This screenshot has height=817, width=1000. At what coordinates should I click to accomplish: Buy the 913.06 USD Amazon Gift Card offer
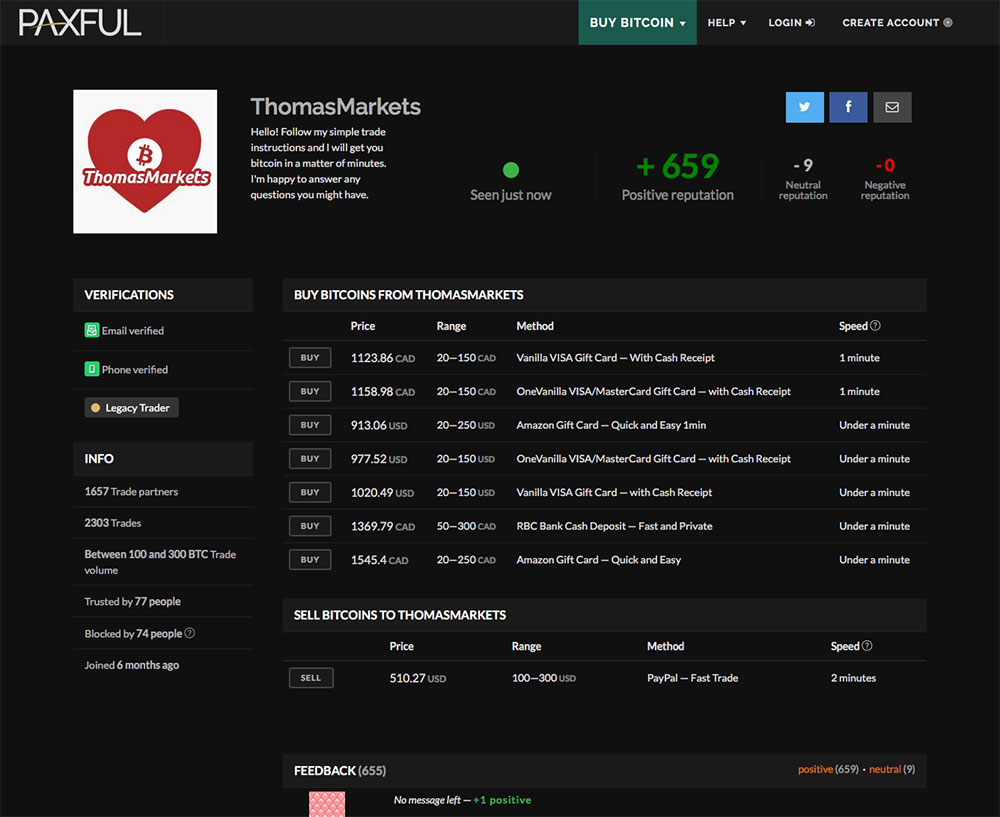pyautogui.click(x=310, y=425)
